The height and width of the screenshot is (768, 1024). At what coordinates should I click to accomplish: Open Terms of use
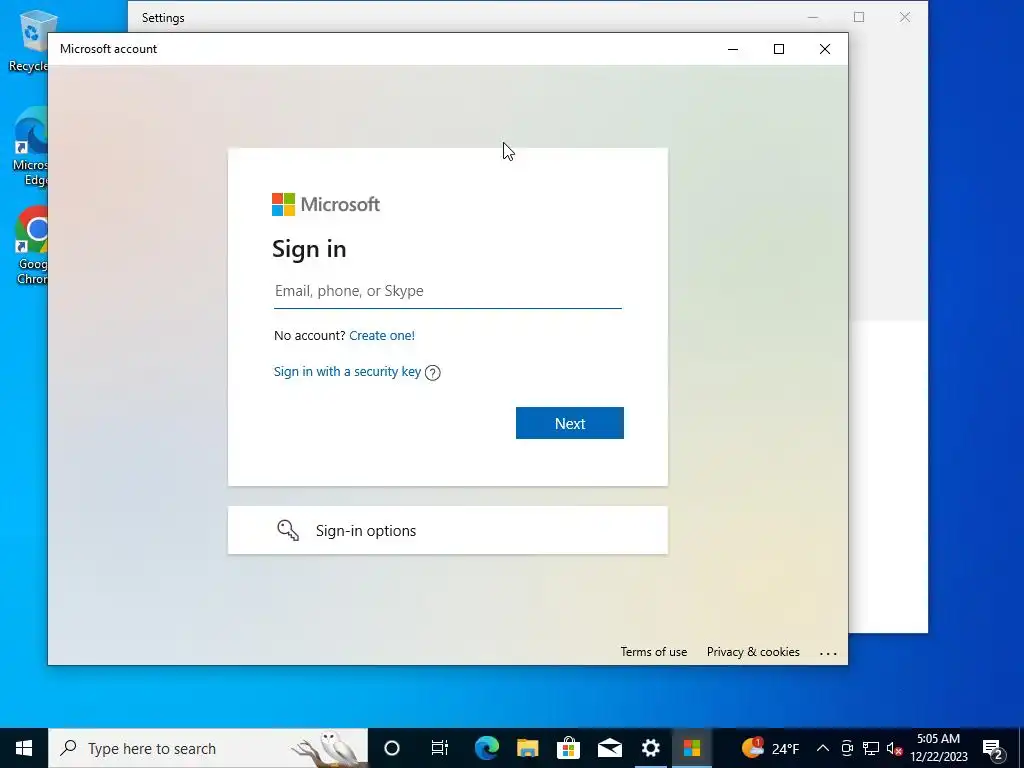654,652
